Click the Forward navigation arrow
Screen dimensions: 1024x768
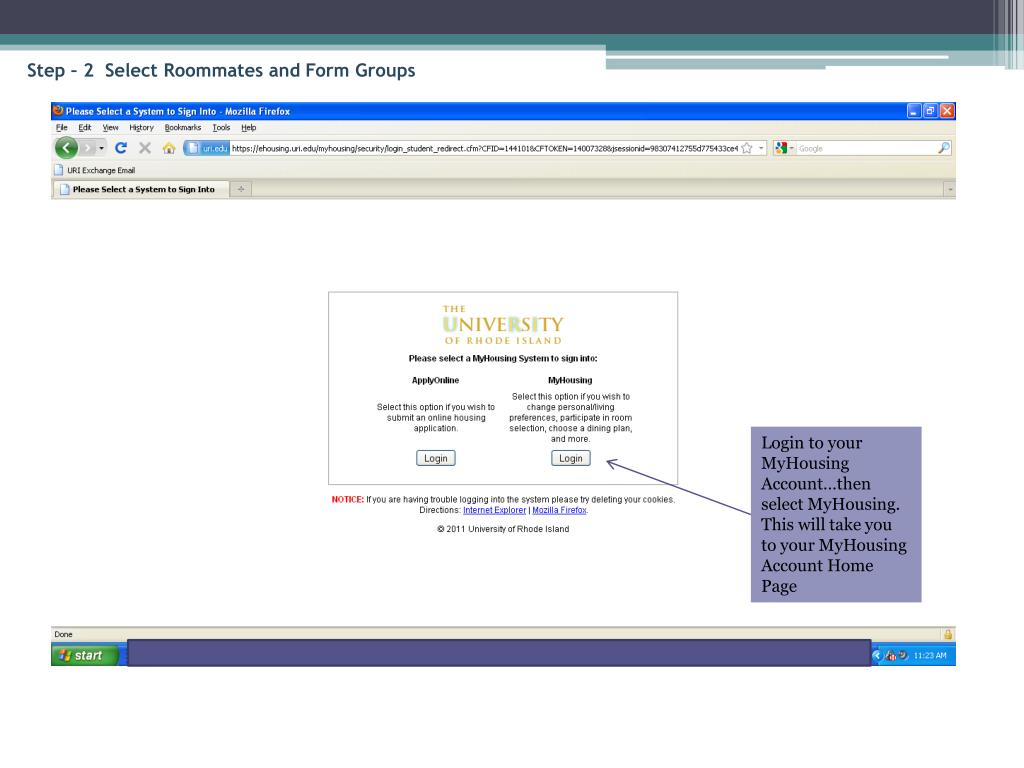point(88,148)
